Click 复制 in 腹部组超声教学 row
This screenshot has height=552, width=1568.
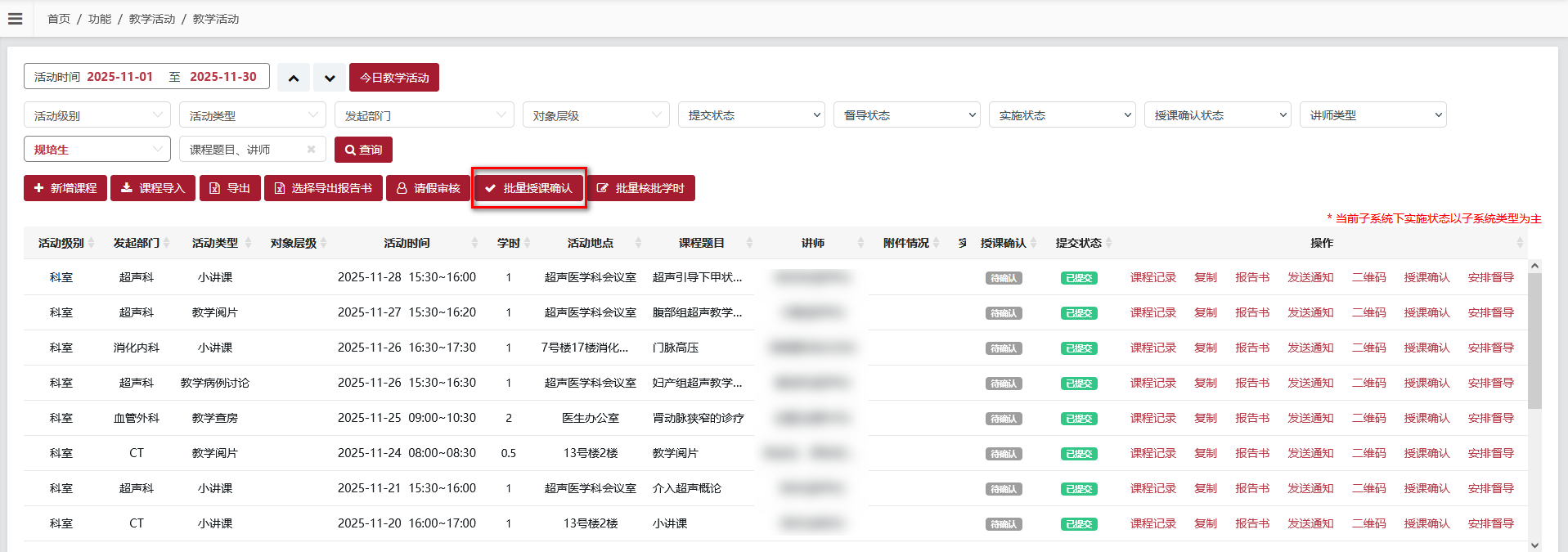1206,312
